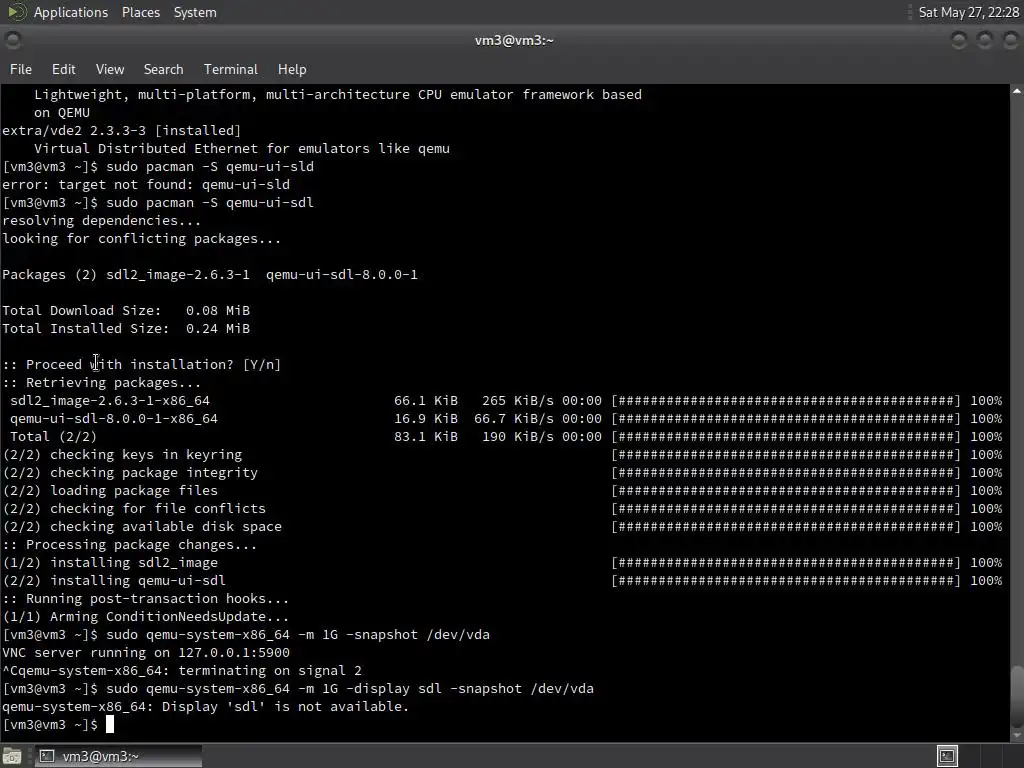This screenshot has height=768, width=1024.
Task: Click the 'qemu-ui-sdl-8.0.0-1-x86_64' download row
Action: (x=505, y=419)
